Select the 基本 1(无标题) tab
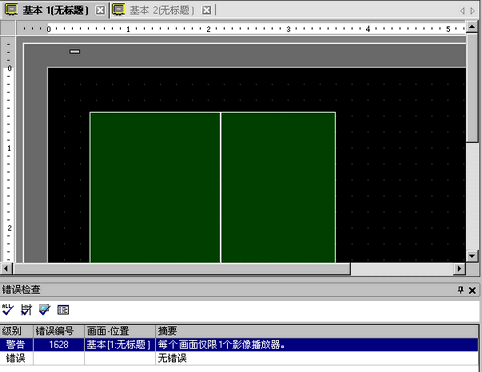 (x=55, y=10)
